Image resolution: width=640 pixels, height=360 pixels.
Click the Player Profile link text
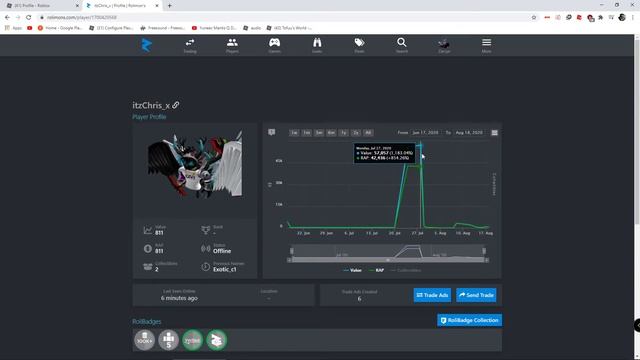click(x=149, y=117)
